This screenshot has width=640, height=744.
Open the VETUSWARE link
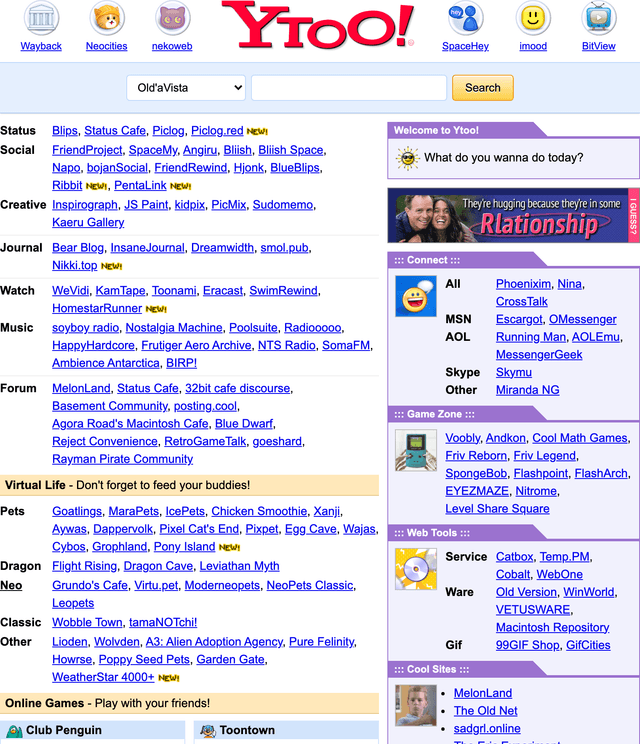coord(533,610)
